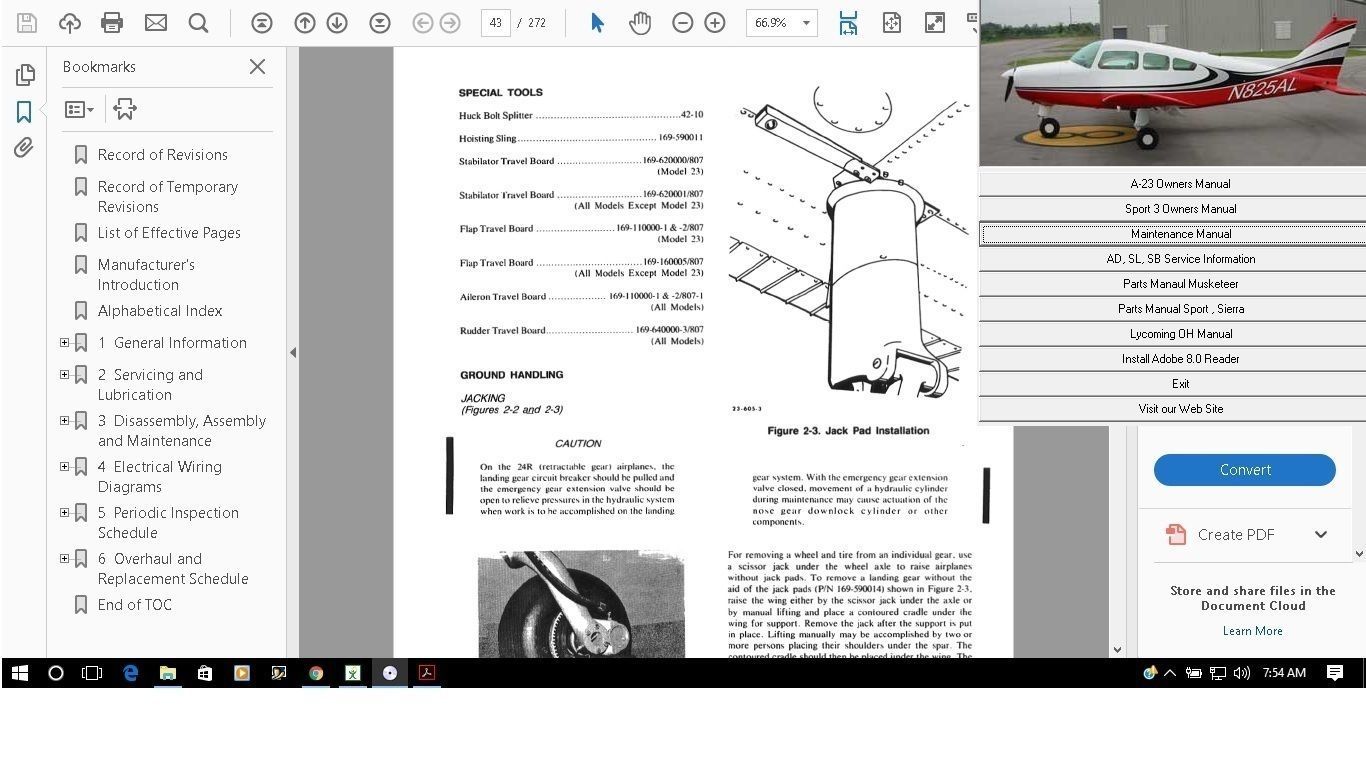Viewport: 1366px width, 768px height.
Task: Click Visit our Web Site
Action: pyautogui.click(x=1172, y=409)
